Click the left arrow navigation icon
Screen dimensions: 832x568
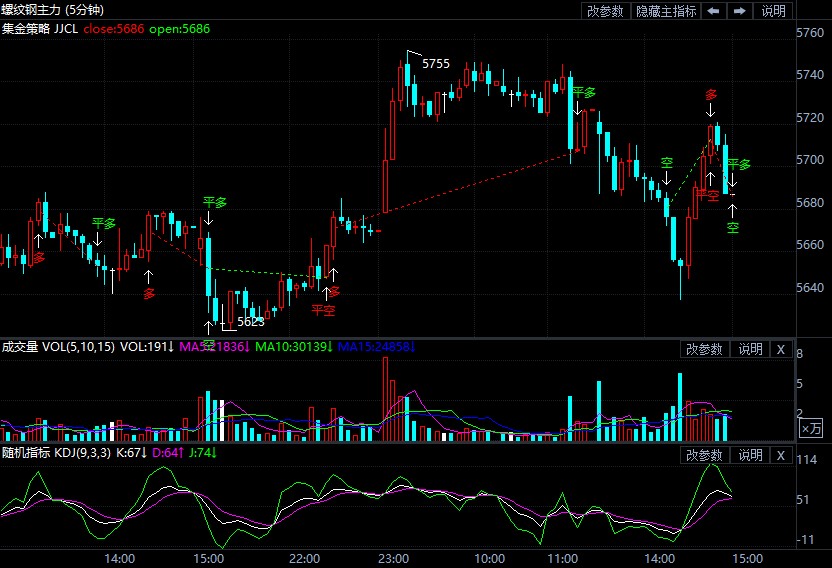[x=713, y=11]
